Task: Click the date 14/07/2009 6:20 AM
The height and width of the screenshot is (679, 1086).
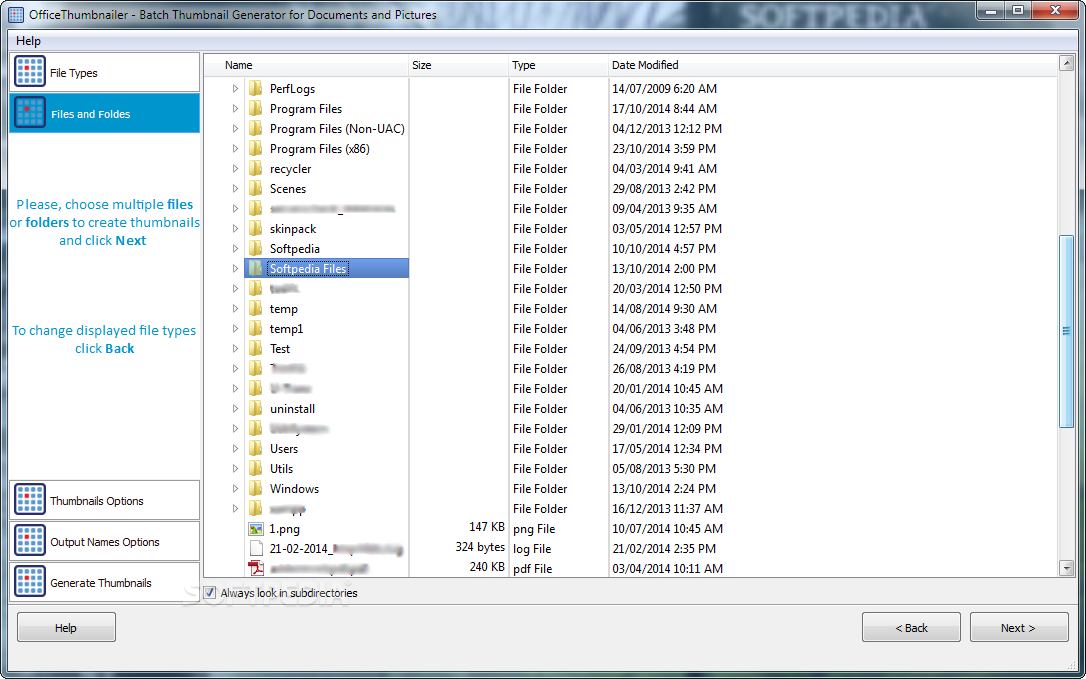Action: 664,89
